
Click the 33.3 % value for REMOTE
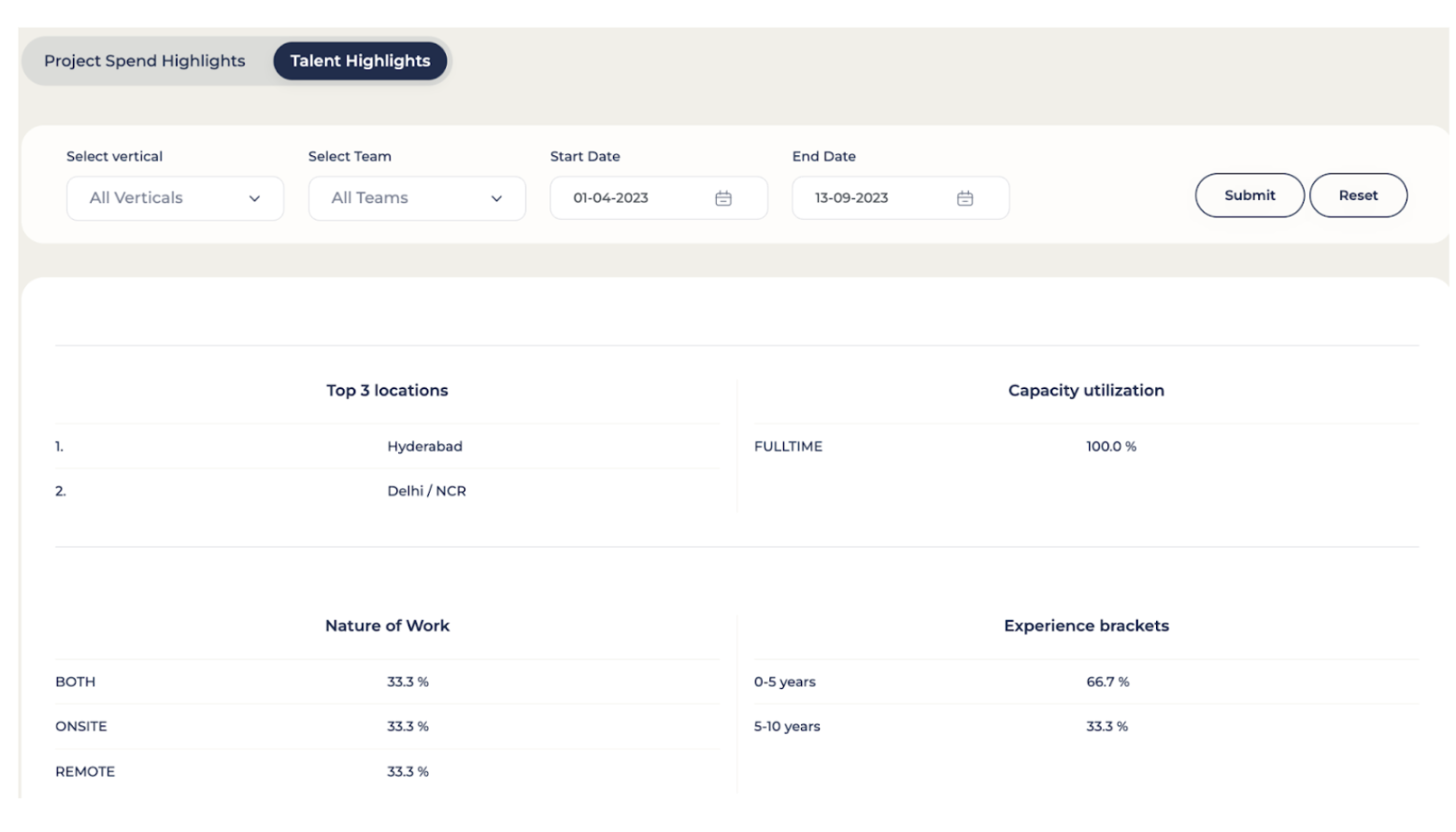[407, 772]
